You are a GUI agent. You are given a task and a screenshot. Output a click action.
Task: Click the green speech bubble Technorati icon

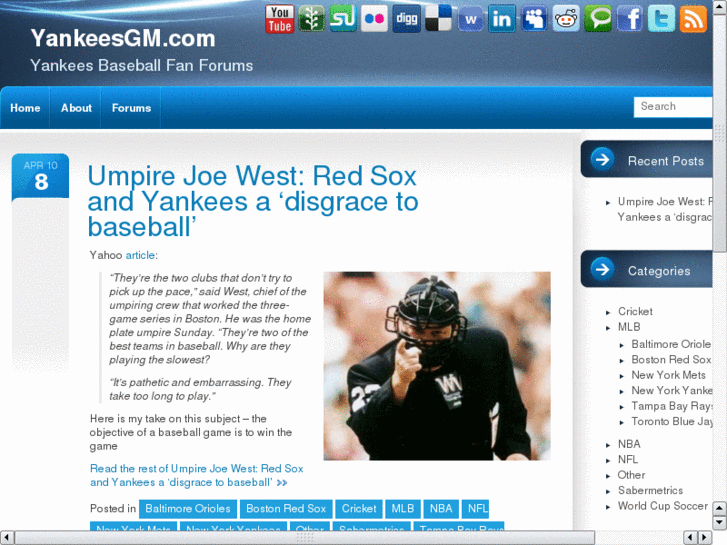pos(598,19)
